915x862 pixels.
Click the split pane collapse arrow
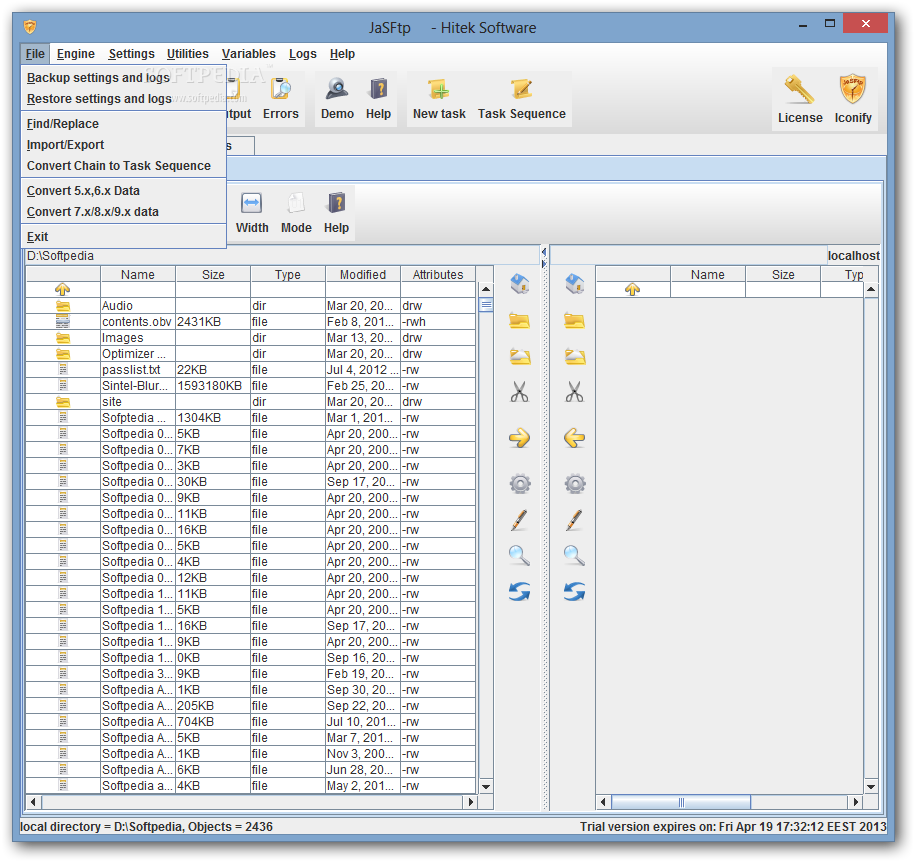coord(544,252)
